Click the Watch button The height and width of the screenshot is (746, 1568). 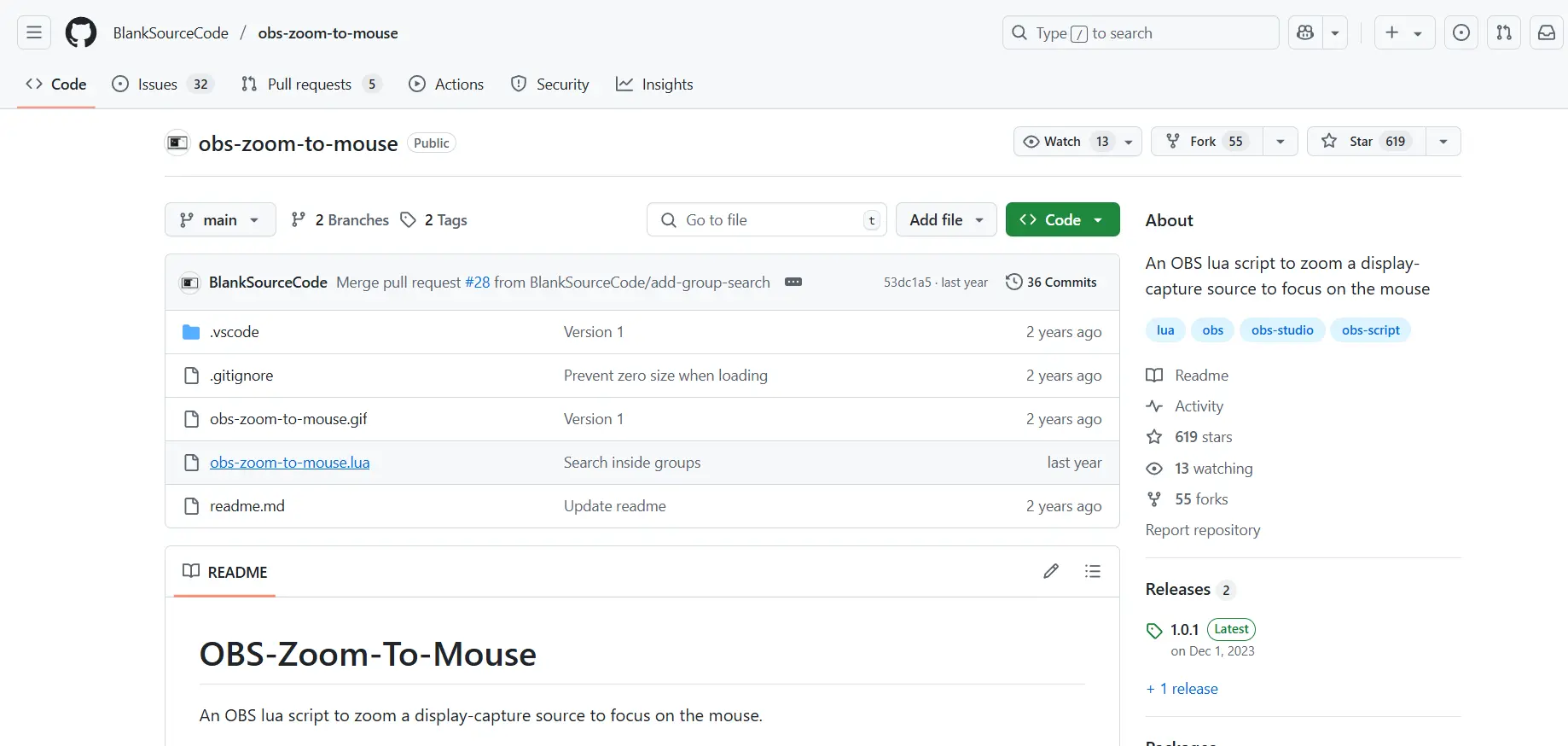click(x=1065, y=141)
